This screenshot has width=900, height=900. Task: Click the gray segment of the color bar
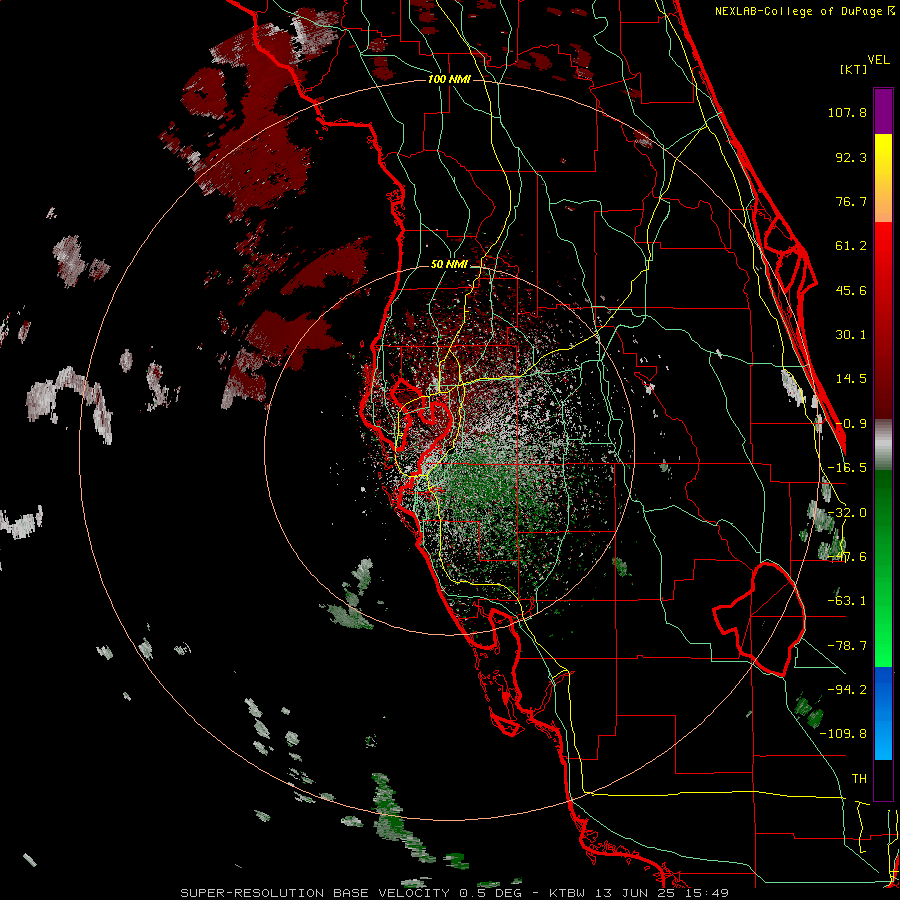[x=883, y=445]
